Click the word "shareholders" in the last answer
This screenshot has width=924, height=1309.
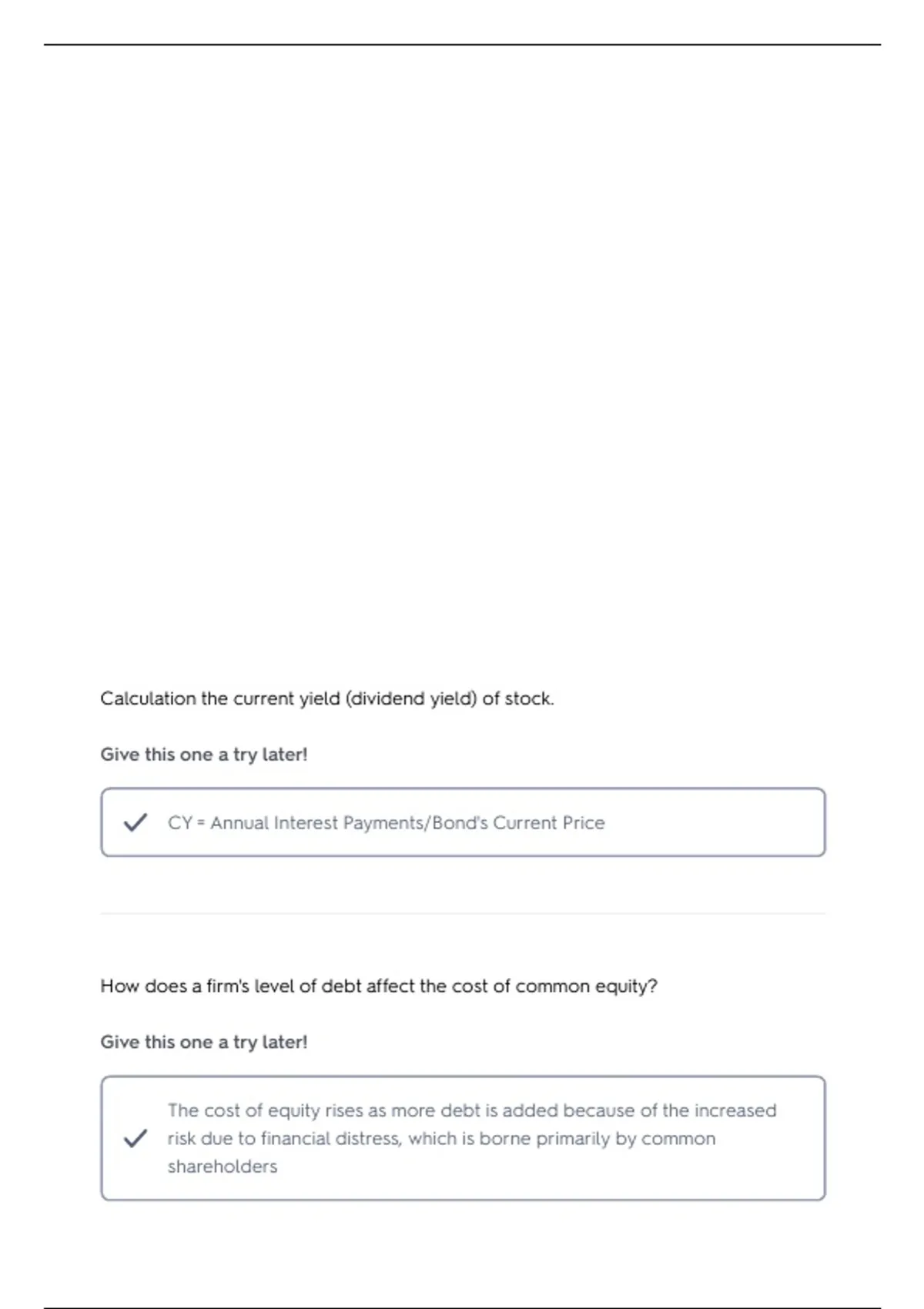(x=223, y=1167)
